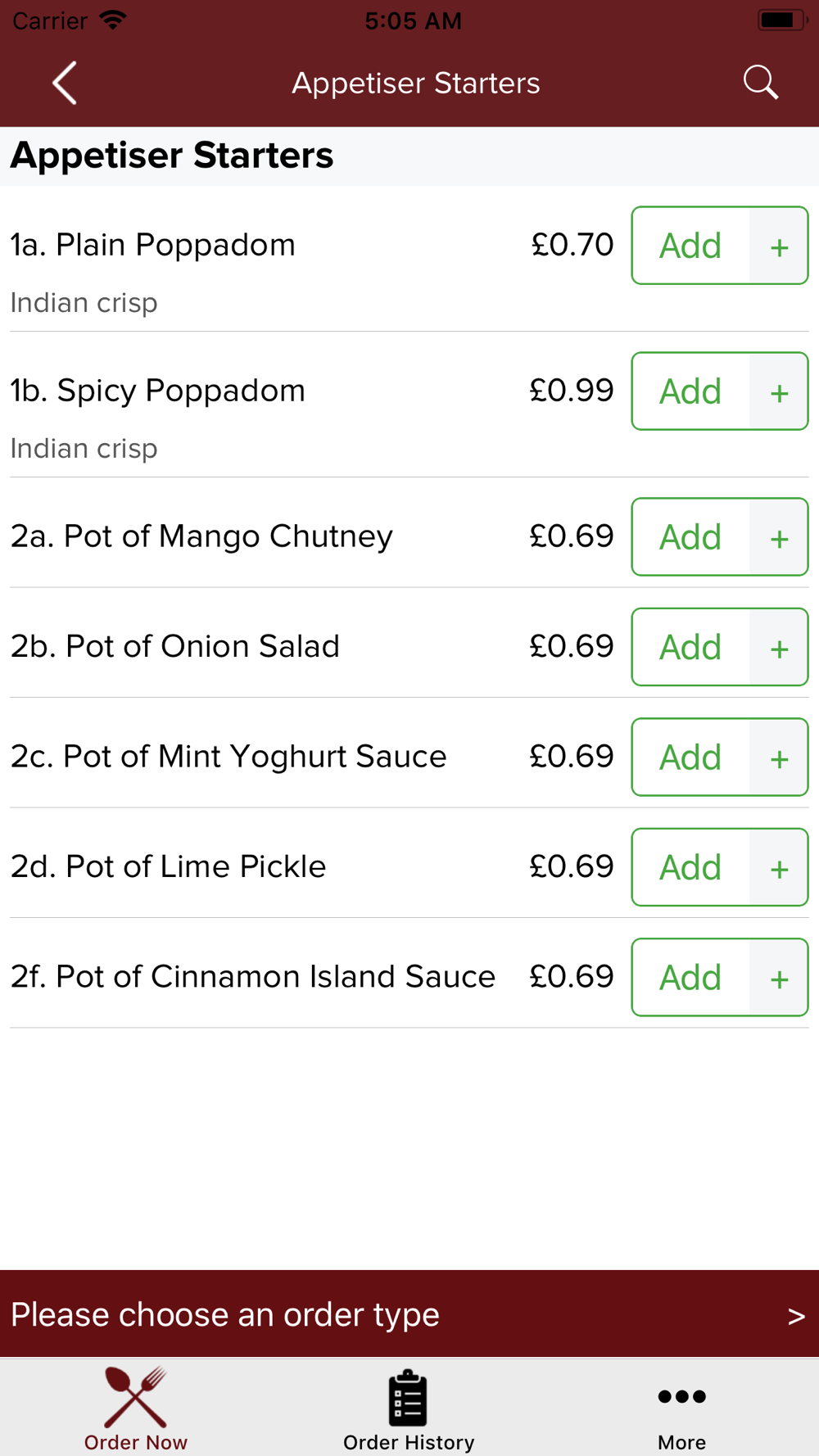The image size is (819, 1456).
Task: Open Order History clipboard icon
Action: tap(408, 1397)
